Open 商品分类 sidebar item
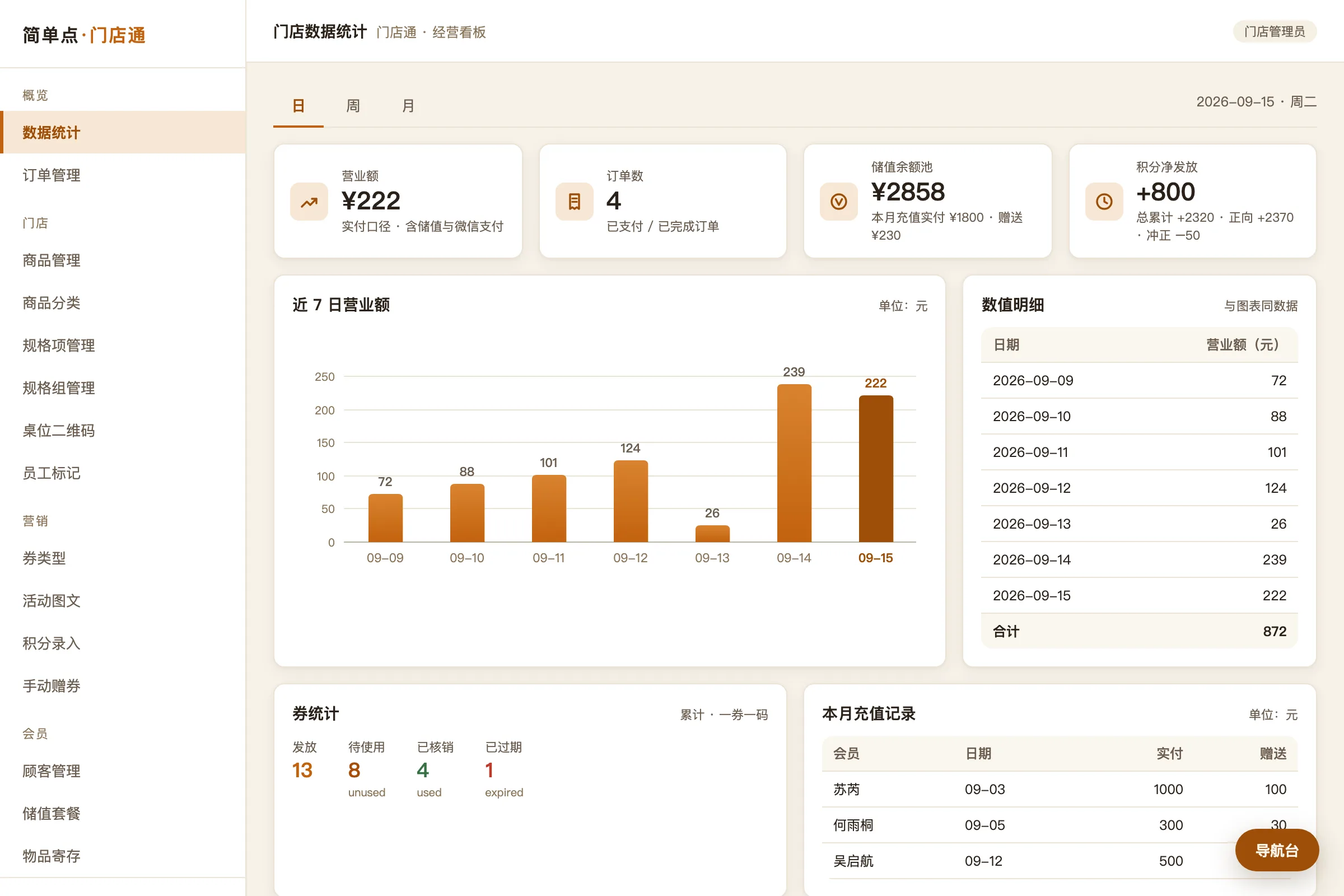 click(x=123, y=303)
